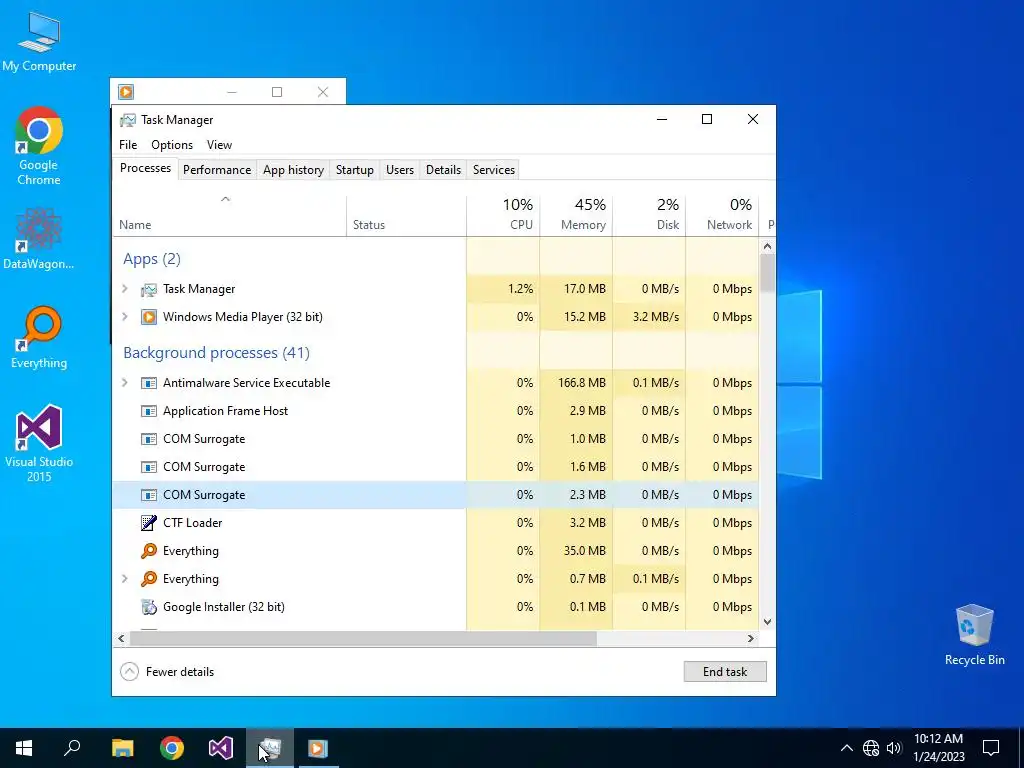Screen dimensions: 1024x768
Task: Select Windows Media Player taskbar button
Action: pyautogui.click(x=318, y=748)
